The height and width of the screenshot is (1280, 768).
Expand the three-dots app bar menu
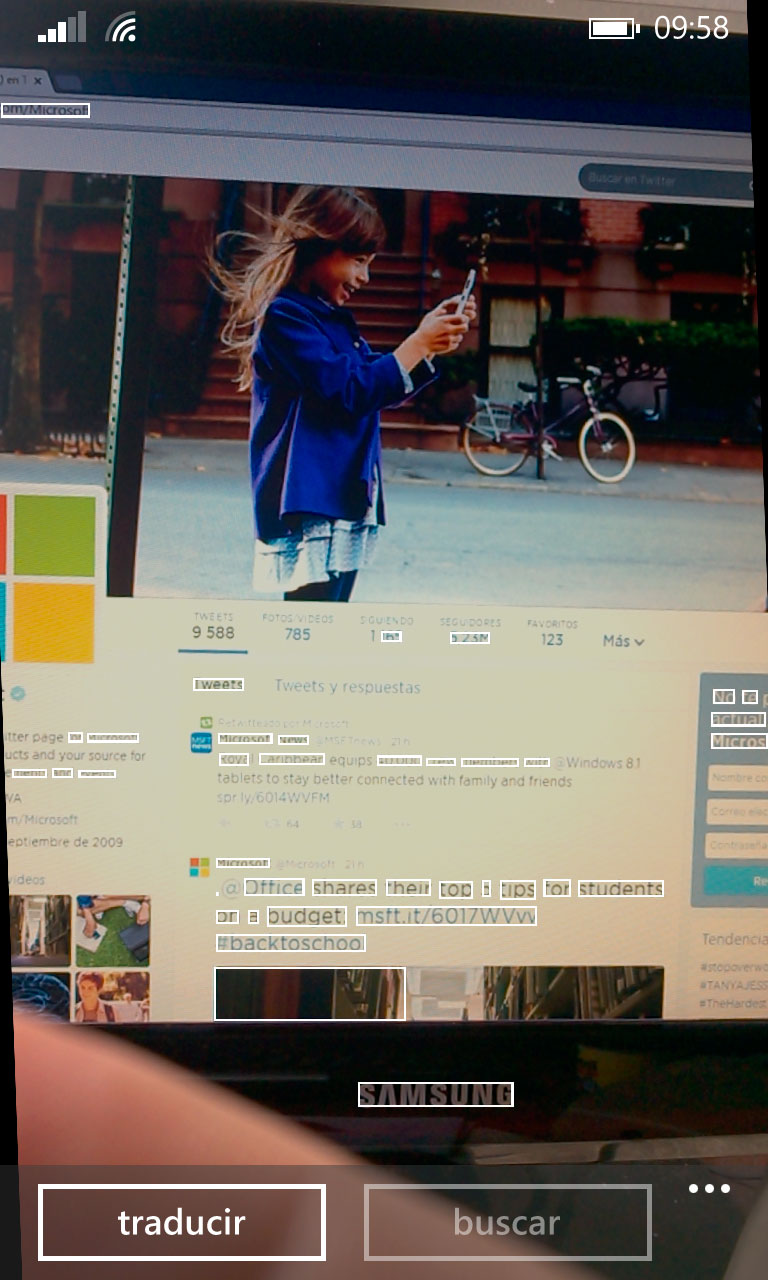pyautogui.click(x=709, y=1189)
